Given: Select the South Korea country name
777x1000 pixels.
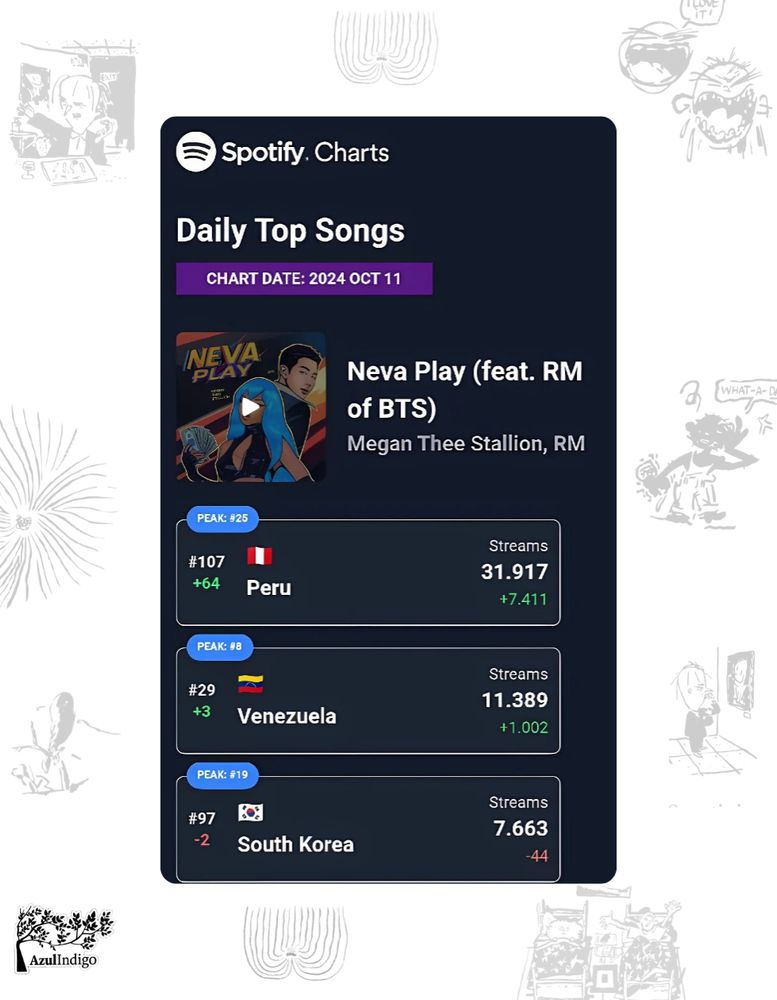Looking at the screenshot, I should pyautogui.click(x=295, y=844).
